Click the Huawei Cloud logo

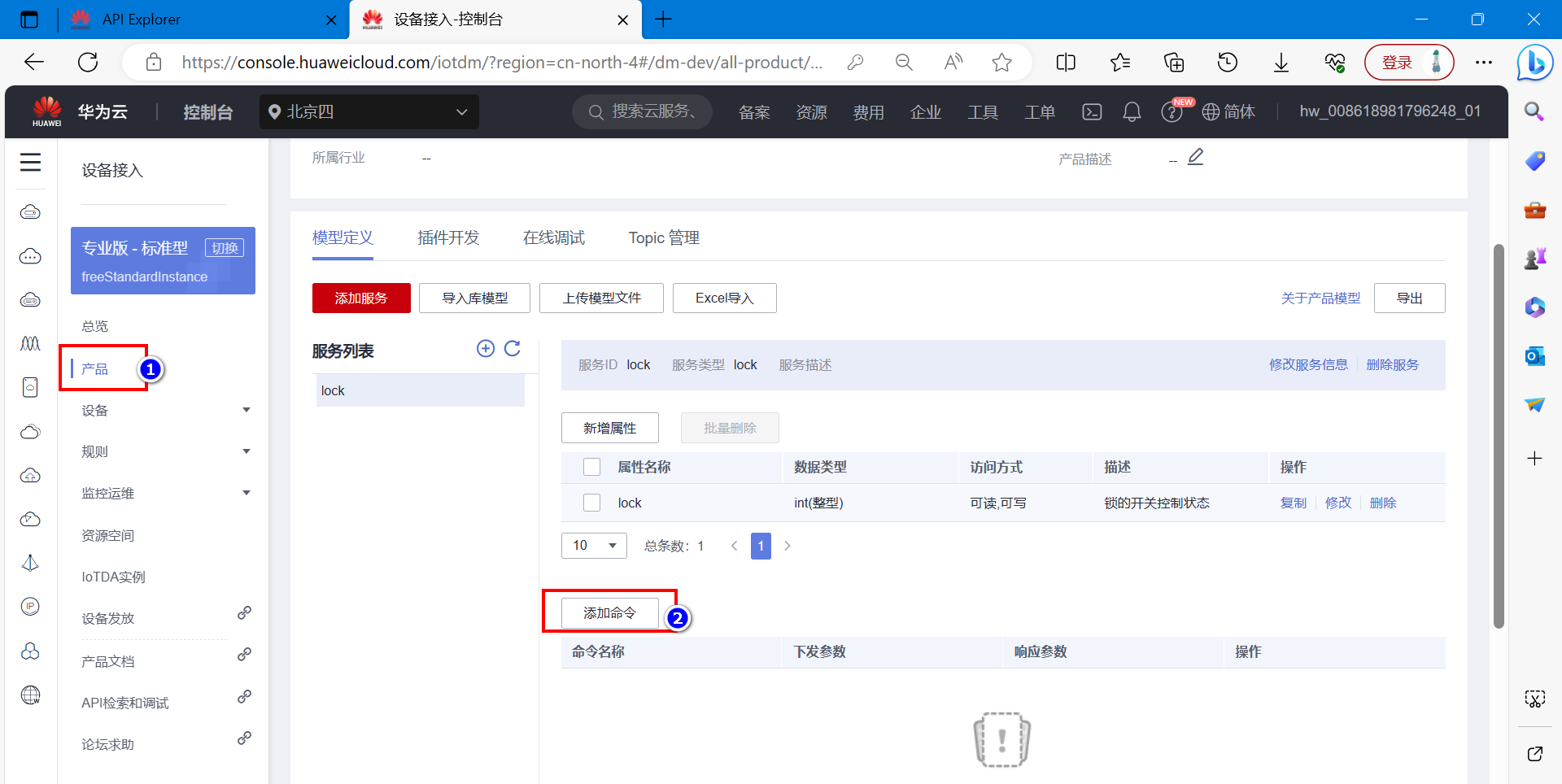click(x=47, y=111)
